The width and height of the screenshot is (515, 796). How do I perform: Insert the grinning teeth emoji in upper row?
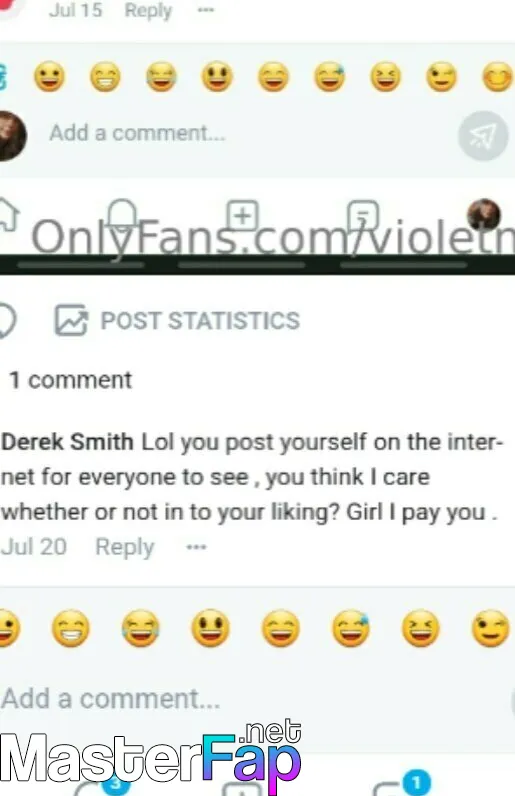coord(105,77)
